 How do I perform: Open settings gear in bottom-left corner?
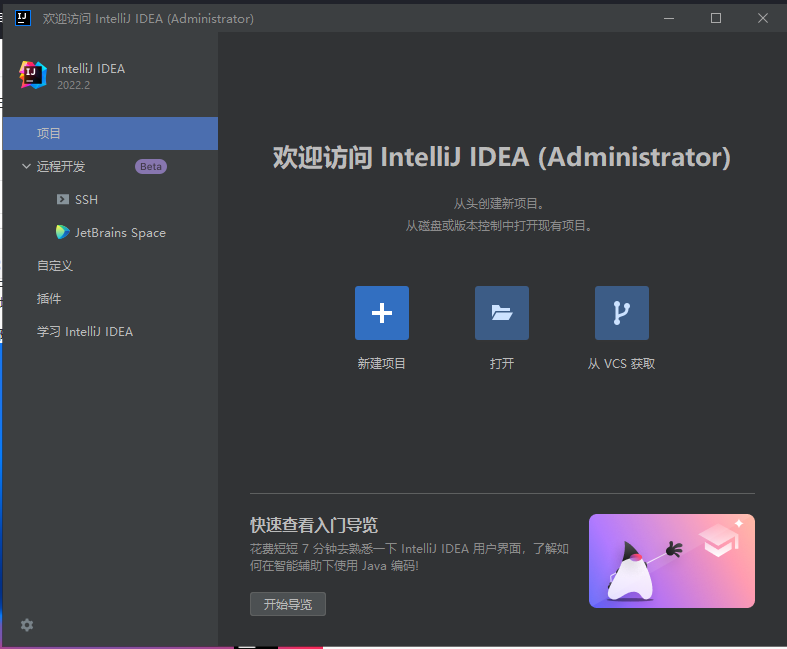coord(27,625)
